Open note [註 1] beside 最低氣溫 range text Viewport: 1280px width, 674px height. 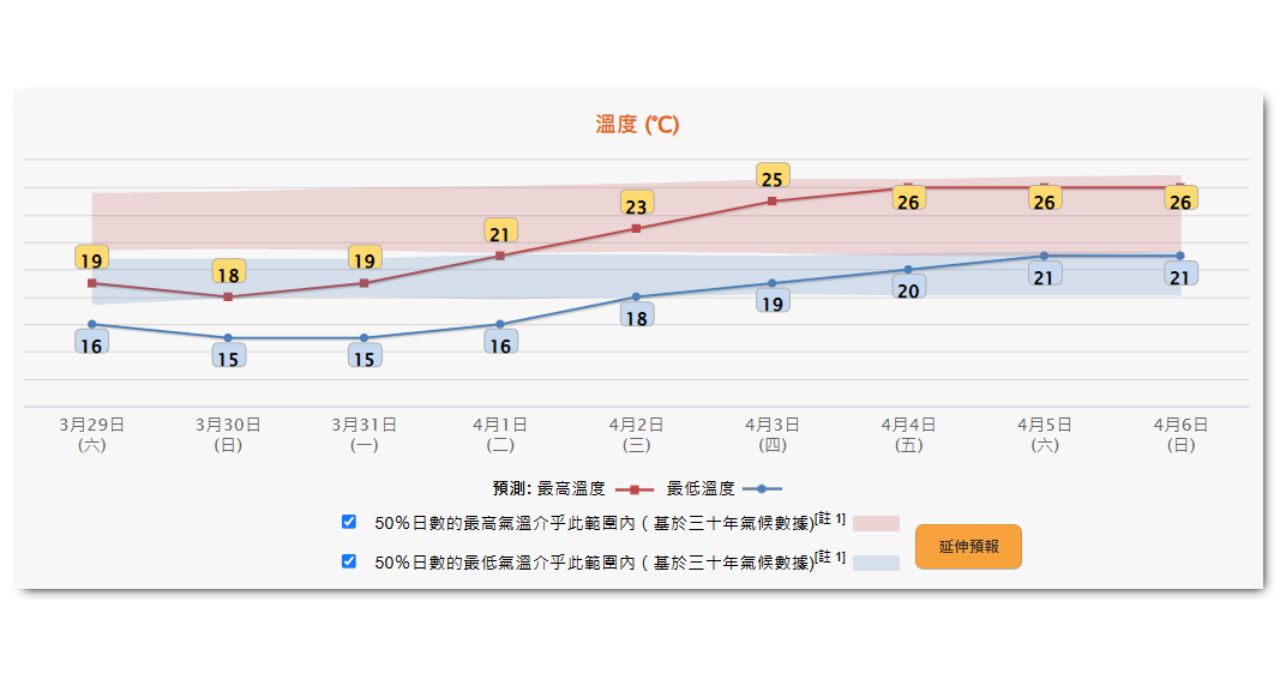[x=830, y=558]
